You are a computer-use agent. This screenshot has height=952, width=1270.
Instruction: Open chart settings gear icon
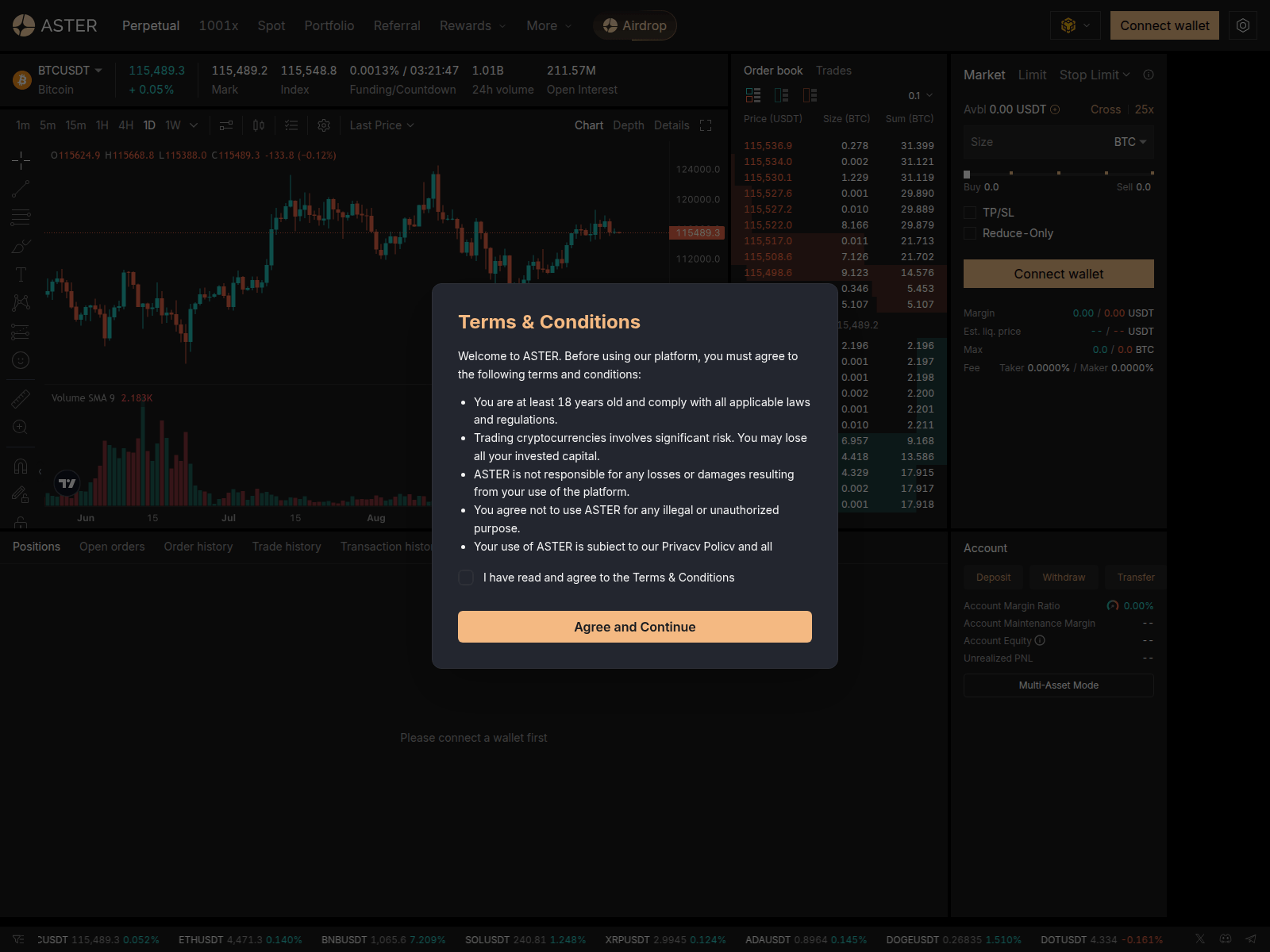[x=324, y=125]
